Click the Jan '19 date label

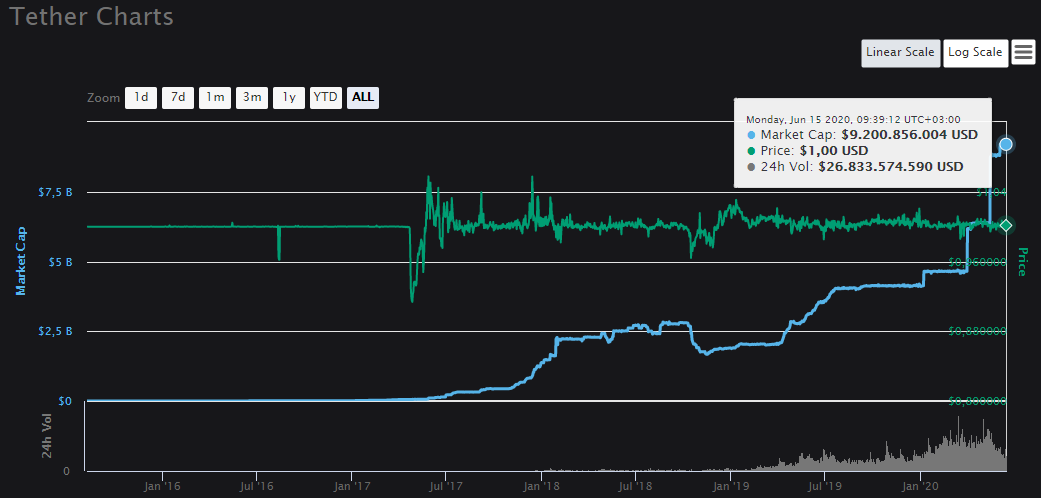pyautogui.click(x=730, y=485)
